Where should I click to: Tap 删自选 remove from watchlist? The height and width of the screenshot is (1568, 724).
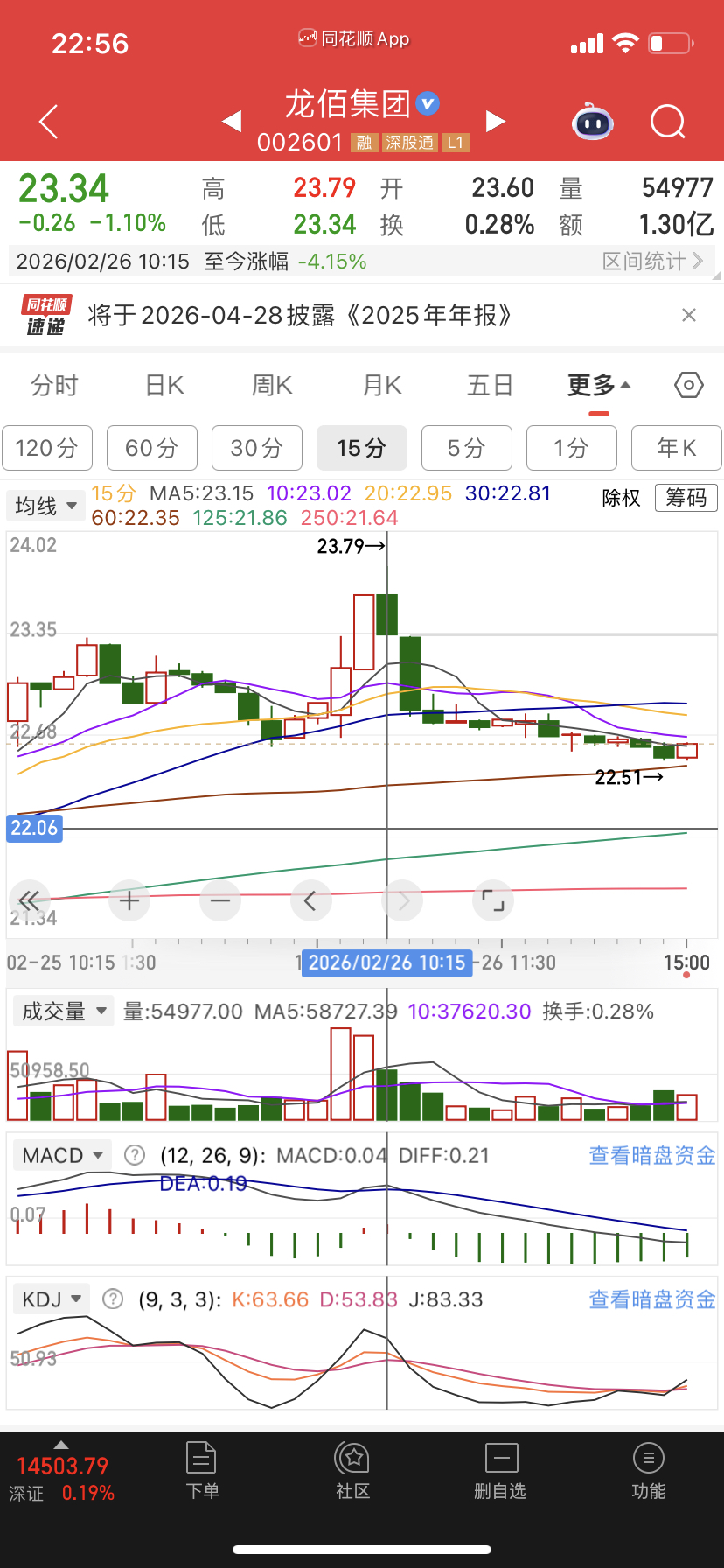(501, 1471)
